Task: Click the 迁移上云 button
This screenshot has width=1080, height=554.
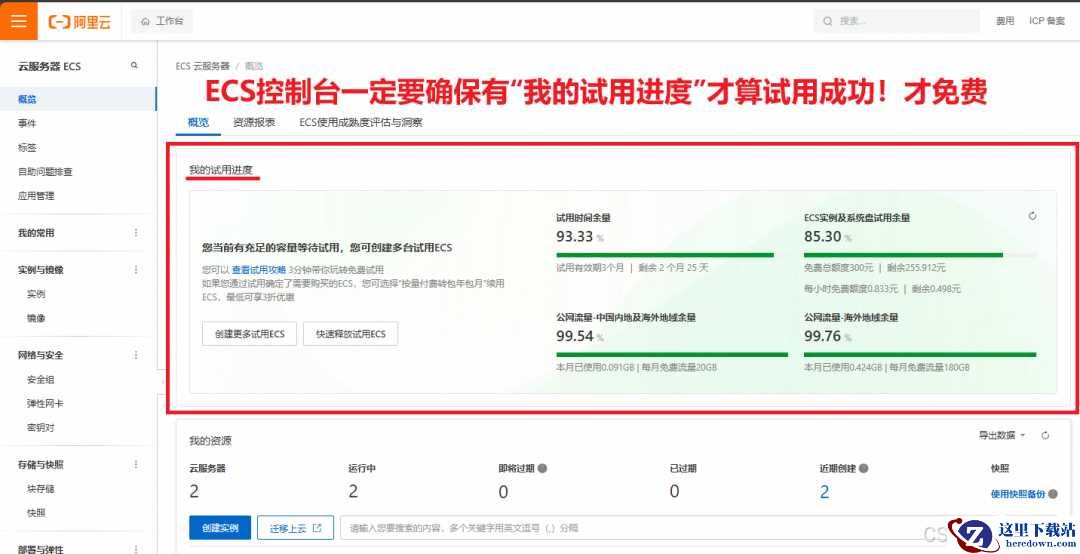Action: (x=295, y=528)
